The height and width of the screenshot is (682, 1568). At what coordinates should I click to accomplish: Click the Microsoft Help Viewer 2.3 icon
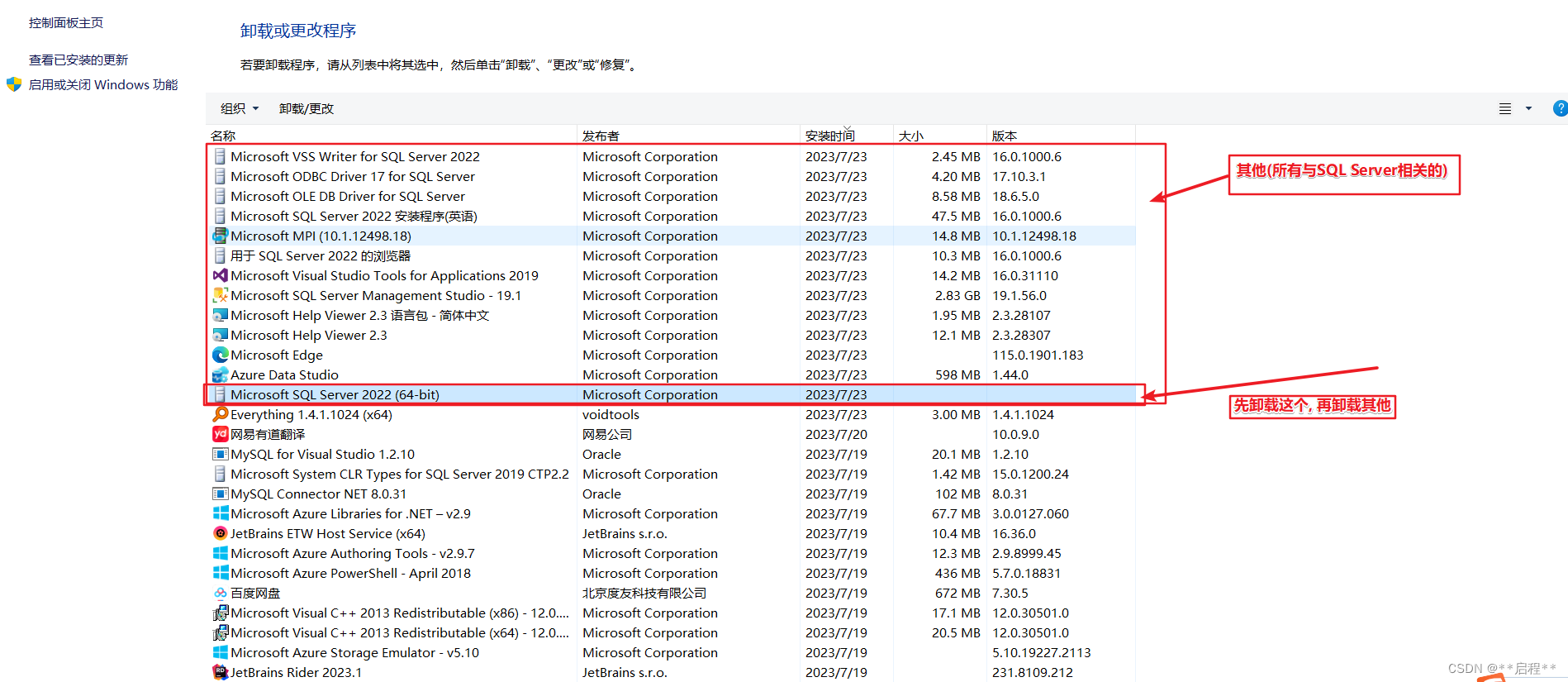(x=220, y=335)
